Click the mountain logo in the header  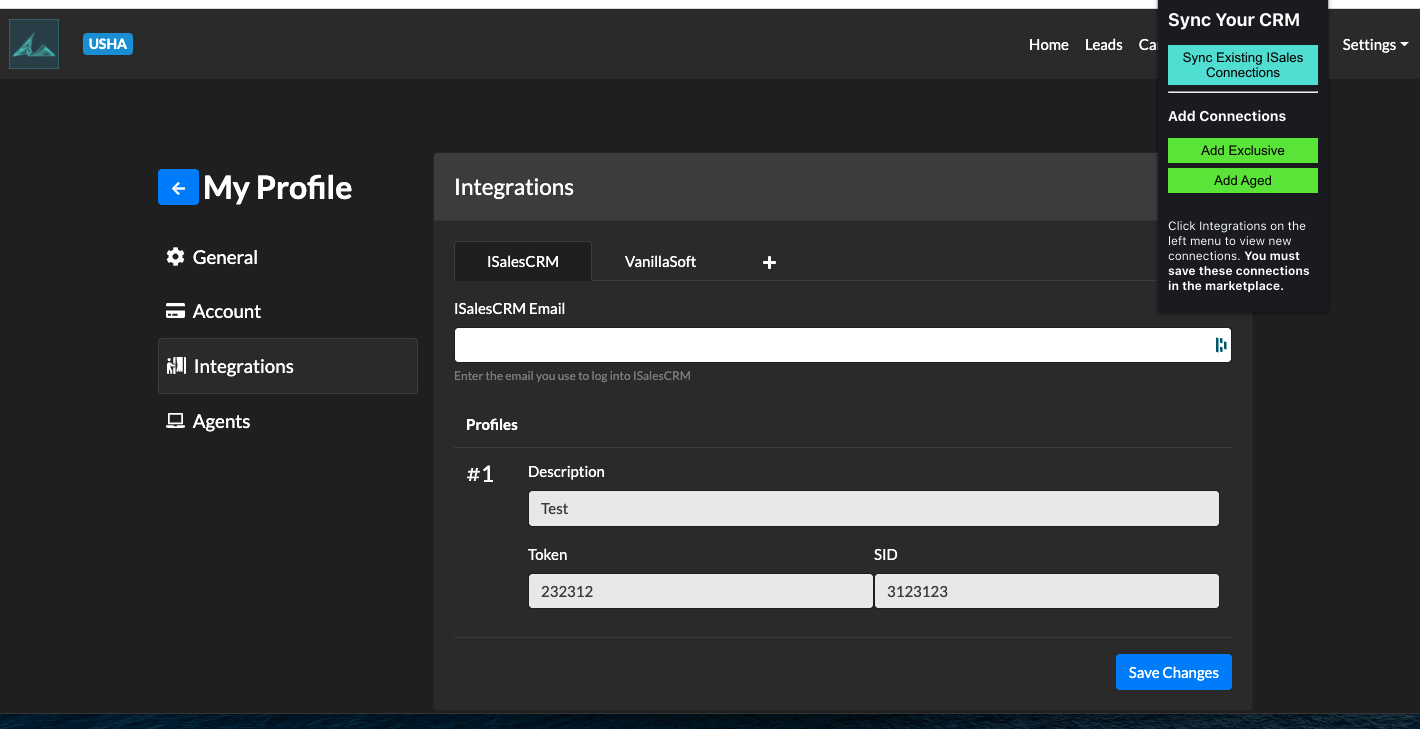34,45
